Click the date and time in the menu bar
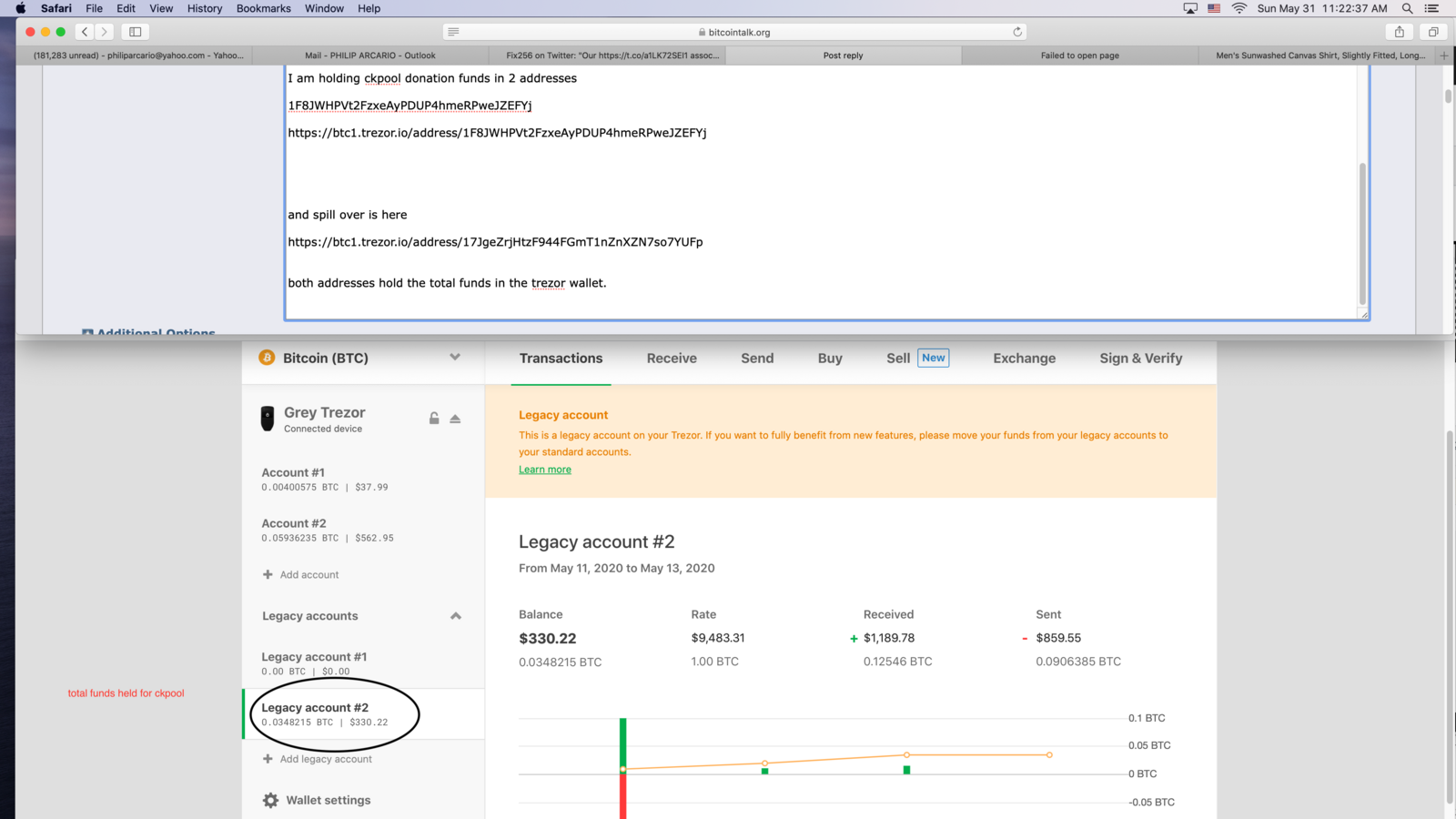Image resolution: width=1456 pixels, height=819 pixels. pyautogui.click(x=1322, y=8)
